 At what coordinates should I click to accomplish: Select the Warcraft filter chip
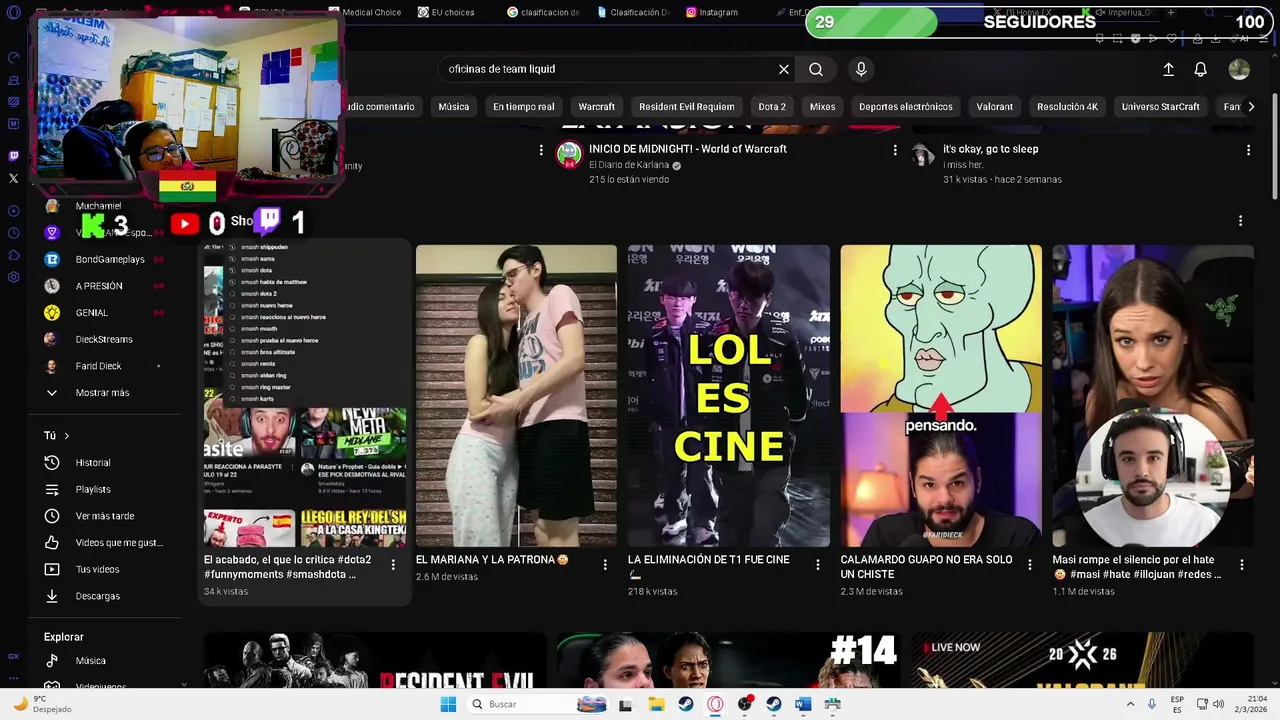(596, 107)
